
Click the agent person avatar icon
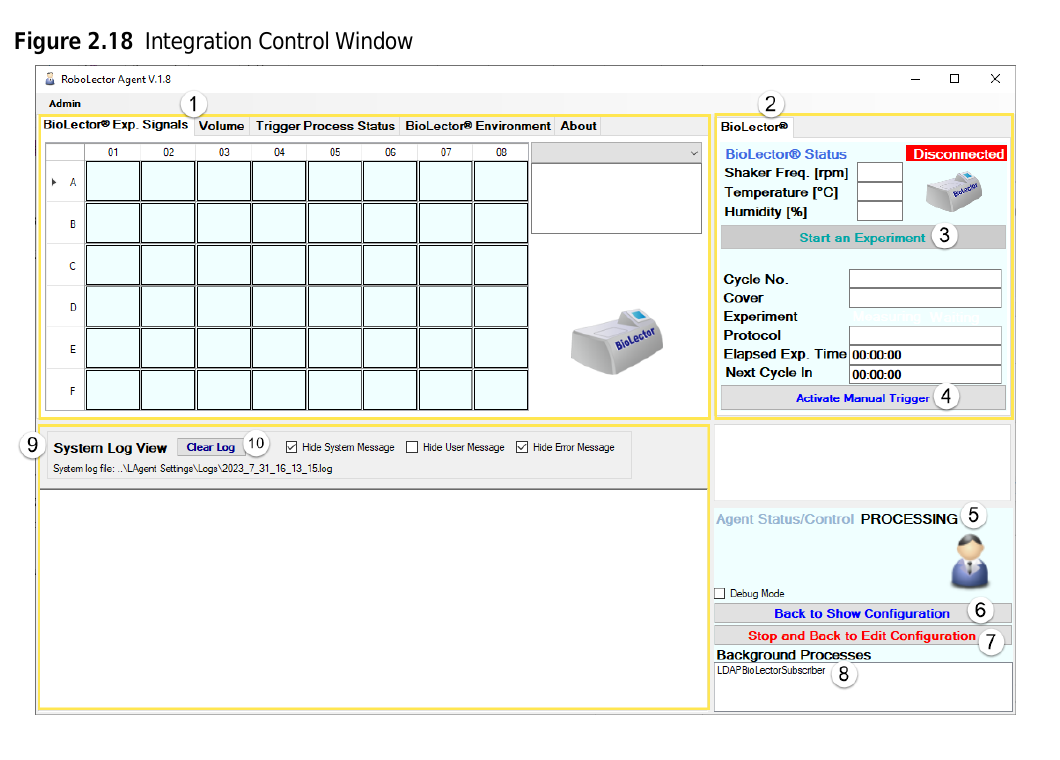coord(970,561)
